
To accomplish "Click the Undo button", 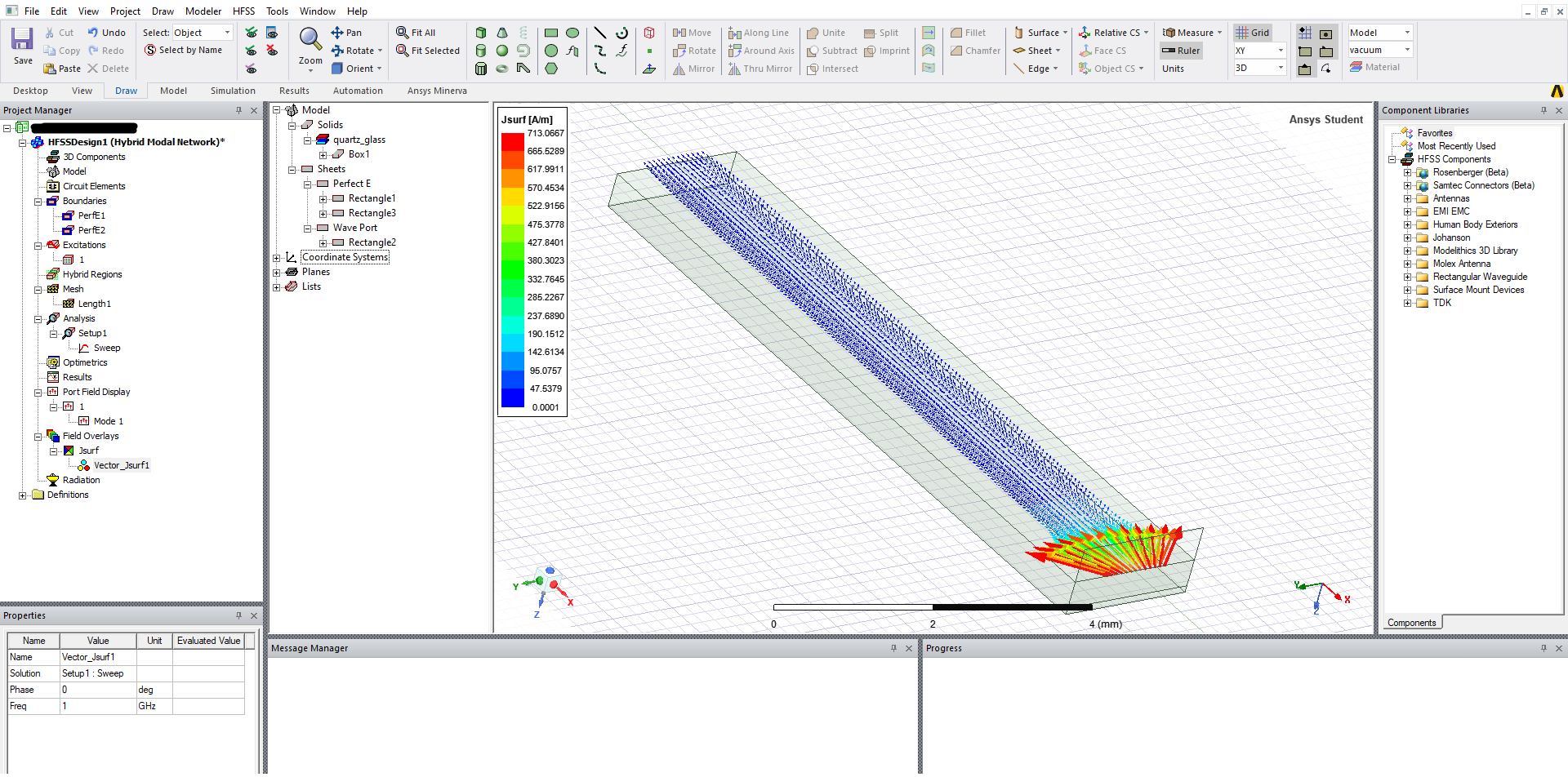I will pyautogui.click(x=106, y=33).
